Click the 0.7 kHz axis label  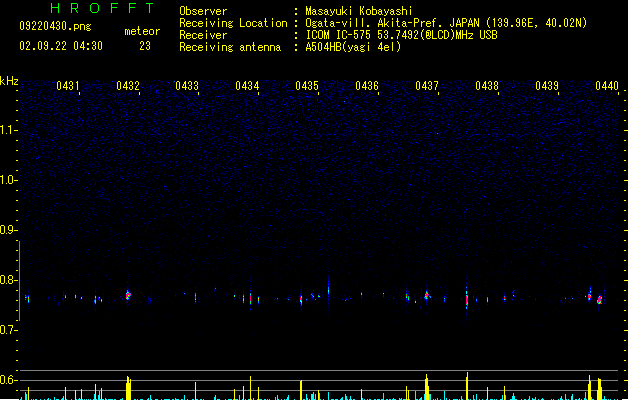(x=8, y=330)
